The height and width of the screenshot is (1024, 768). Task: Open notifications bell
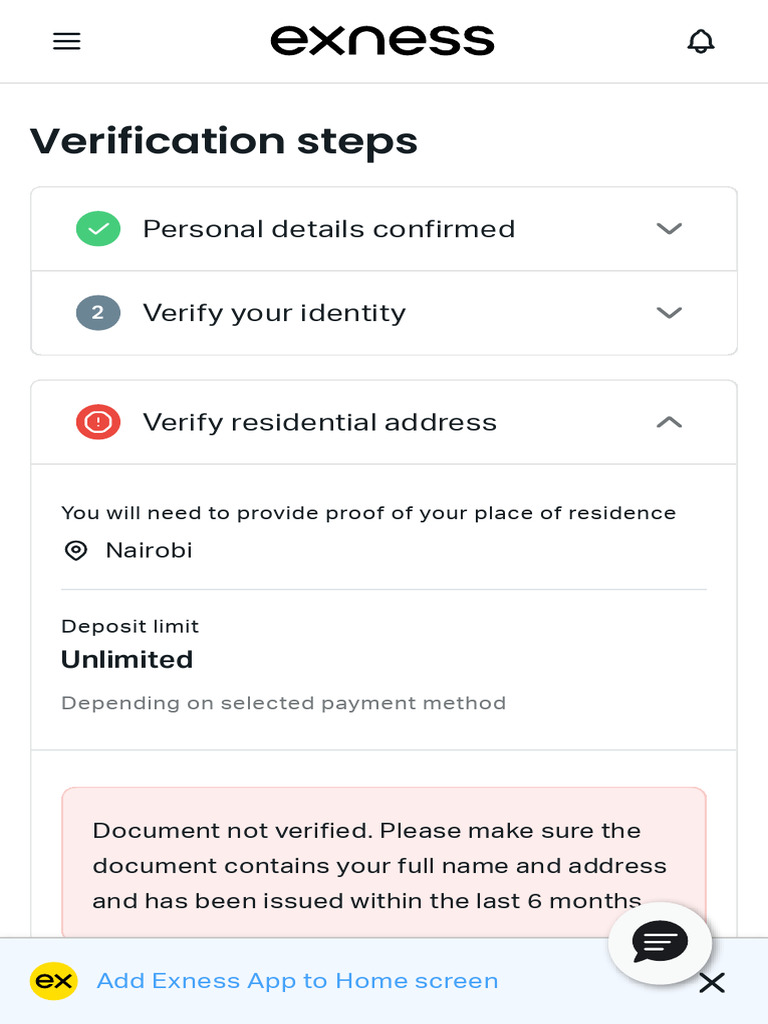[701, 41]
